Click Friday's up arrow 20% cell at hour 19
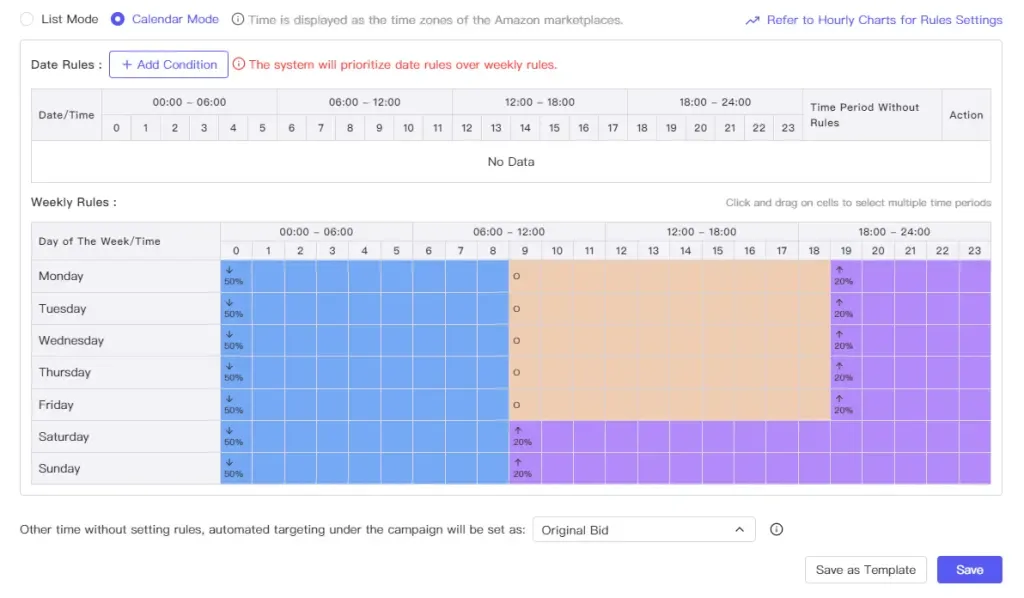 click(x=846, y=405)
